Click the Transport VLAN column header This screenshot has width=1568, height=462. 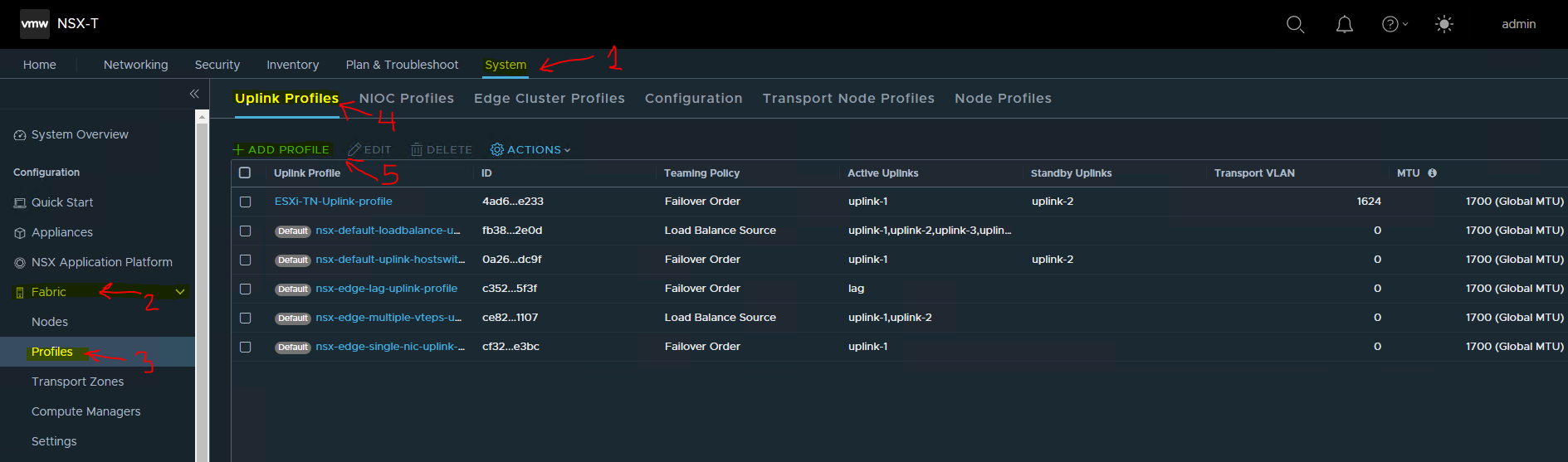(x=1254, y=173)
